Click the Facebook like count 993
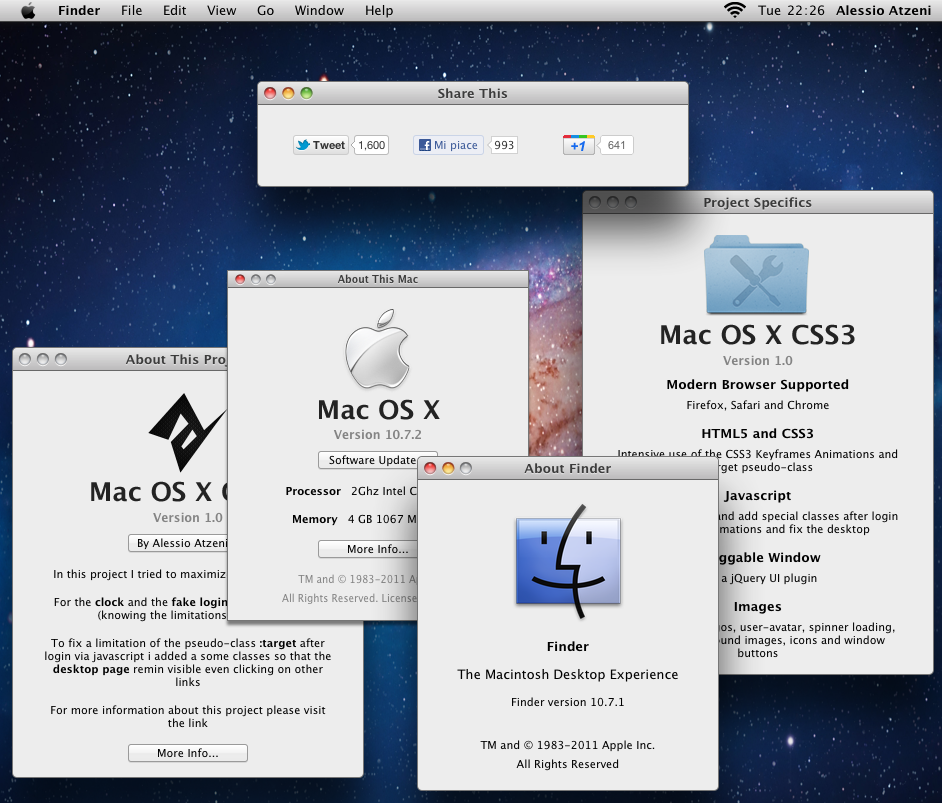This screenshot has width=942, height=803. (503, 145)
